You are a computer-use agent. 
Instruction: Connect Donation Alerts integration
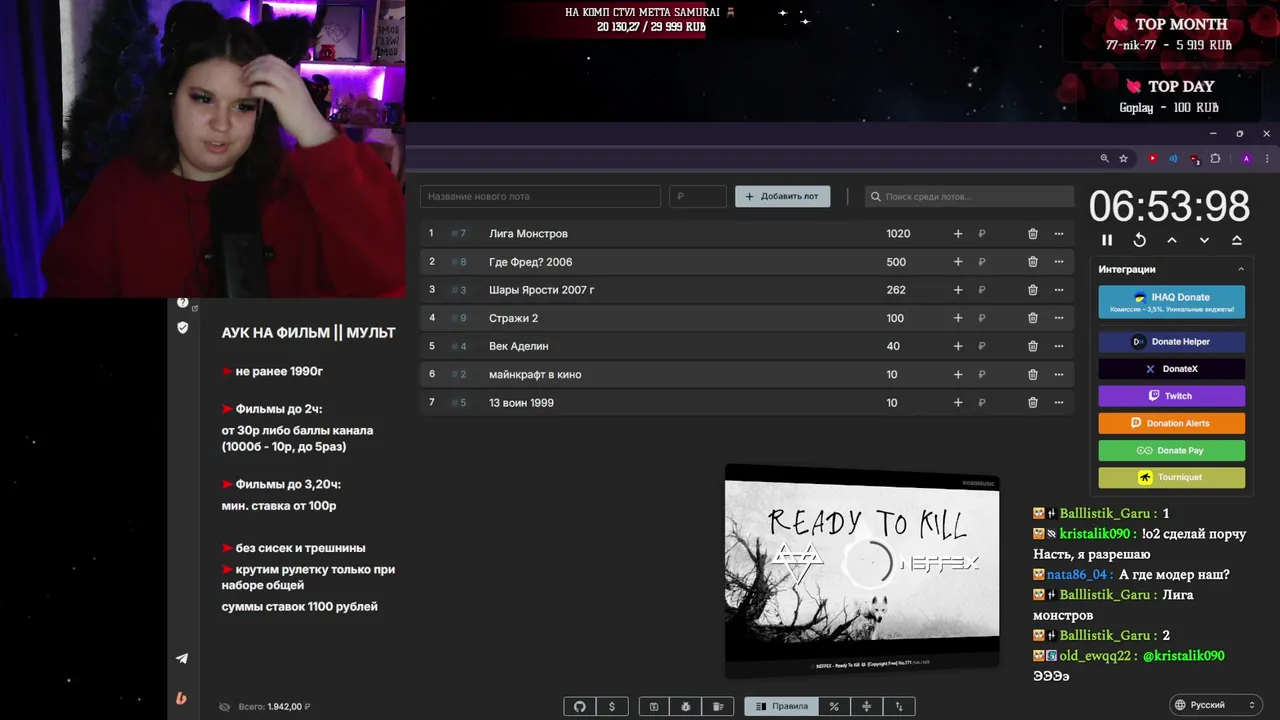pyautogui.click(x=1172, y=423)
